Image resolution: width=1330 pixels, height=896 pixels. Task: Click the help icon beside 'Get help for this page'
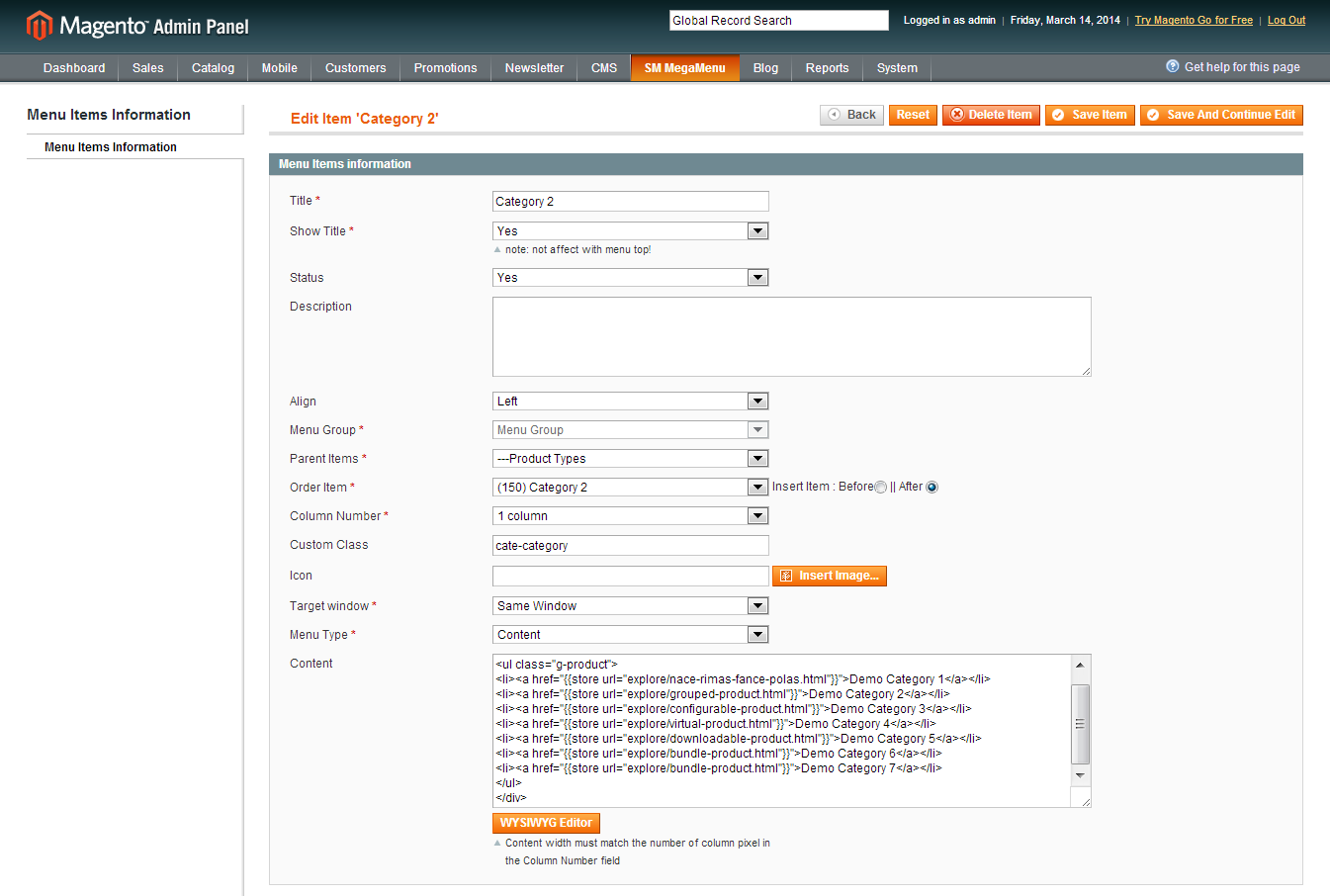(x=1173, y=66)
